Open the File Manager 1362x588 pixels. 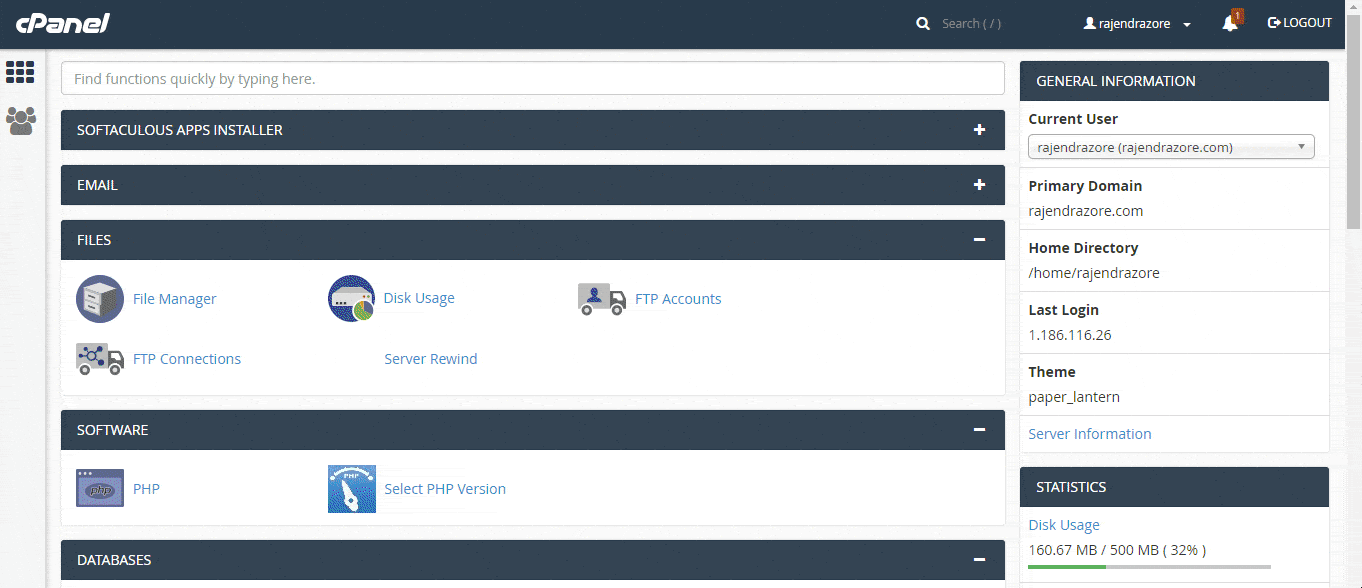click(x=174, y=298)
